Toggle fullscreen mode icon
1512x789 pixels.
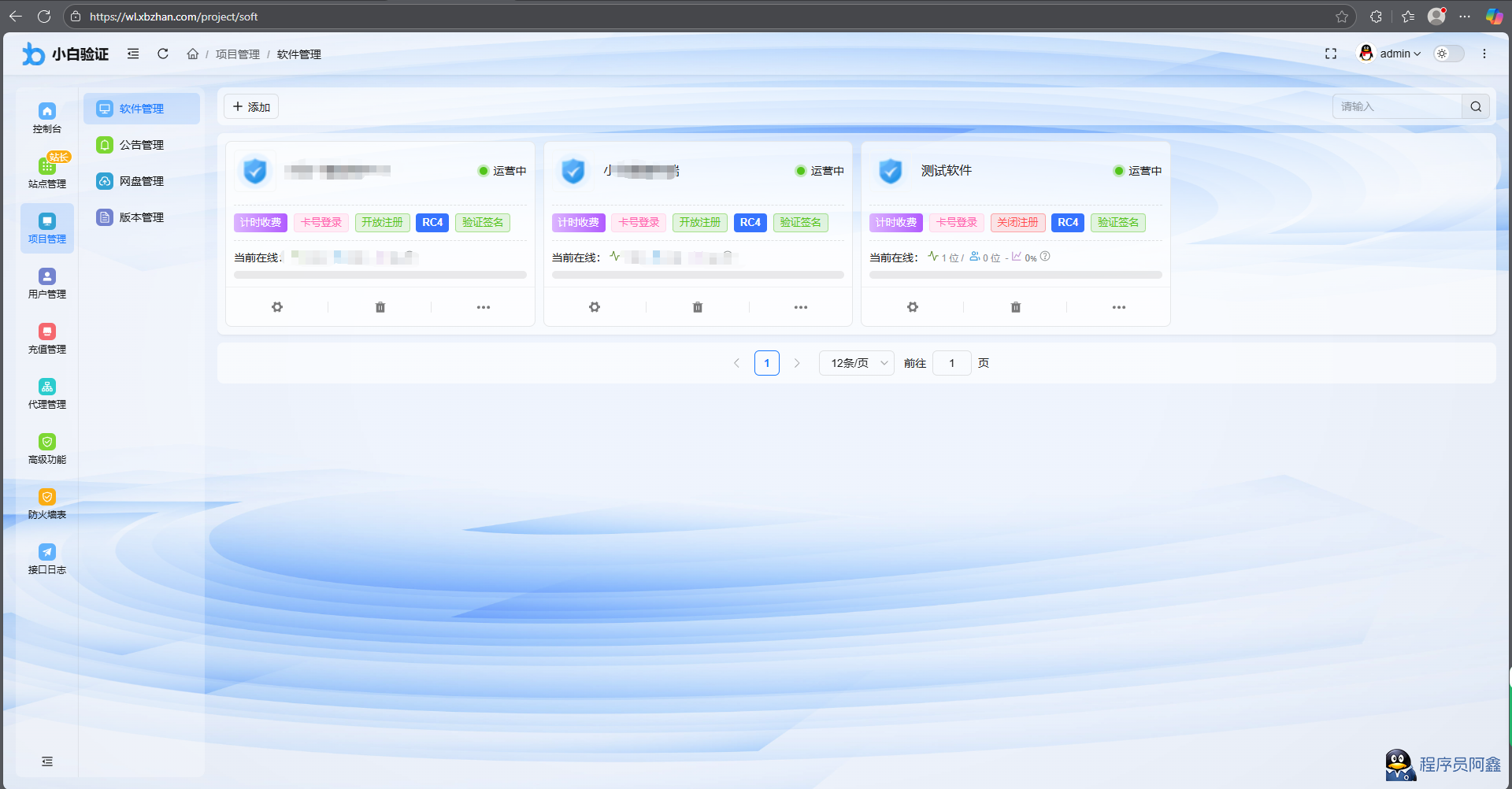pos(1331,54)
